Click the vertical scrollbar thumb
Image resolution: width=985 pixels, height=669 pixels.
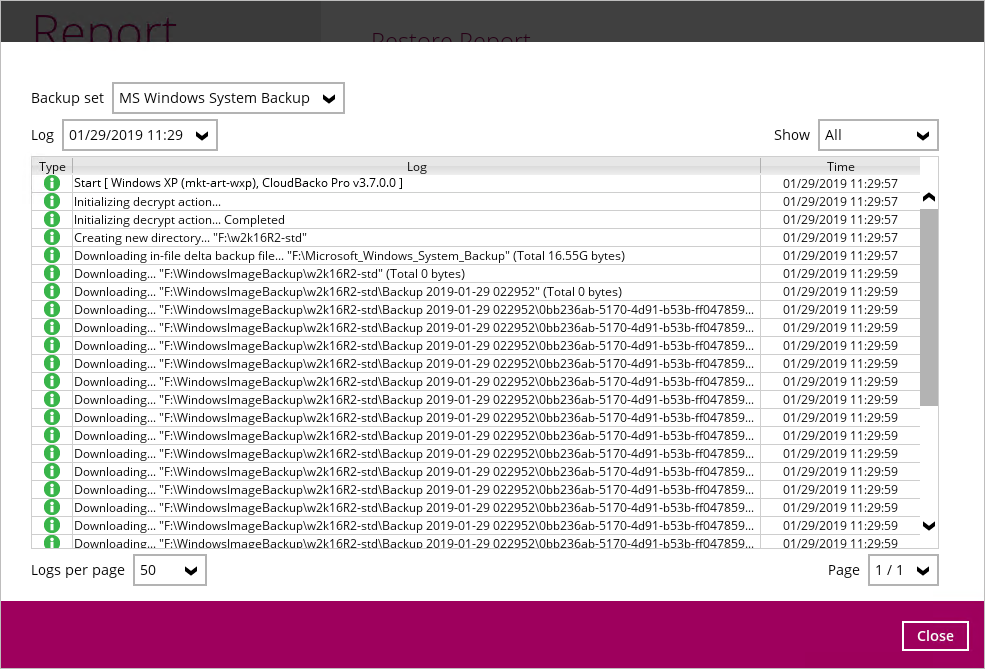pos(929,306)
